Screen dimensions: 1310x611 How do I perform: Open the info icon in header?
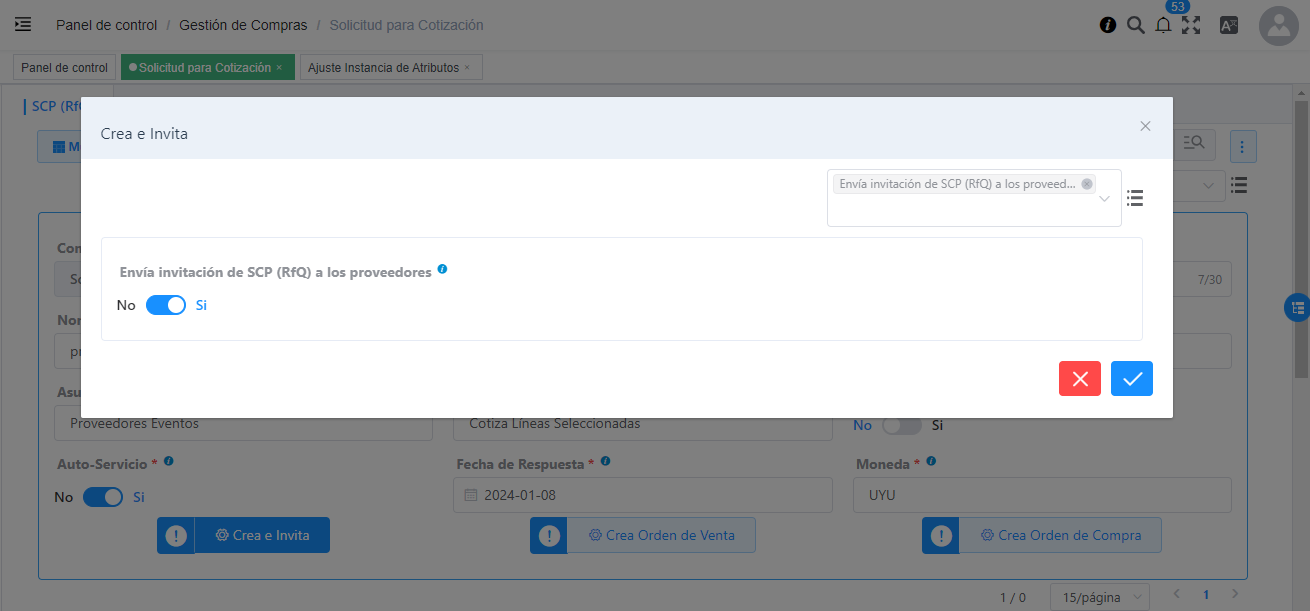1108,26
